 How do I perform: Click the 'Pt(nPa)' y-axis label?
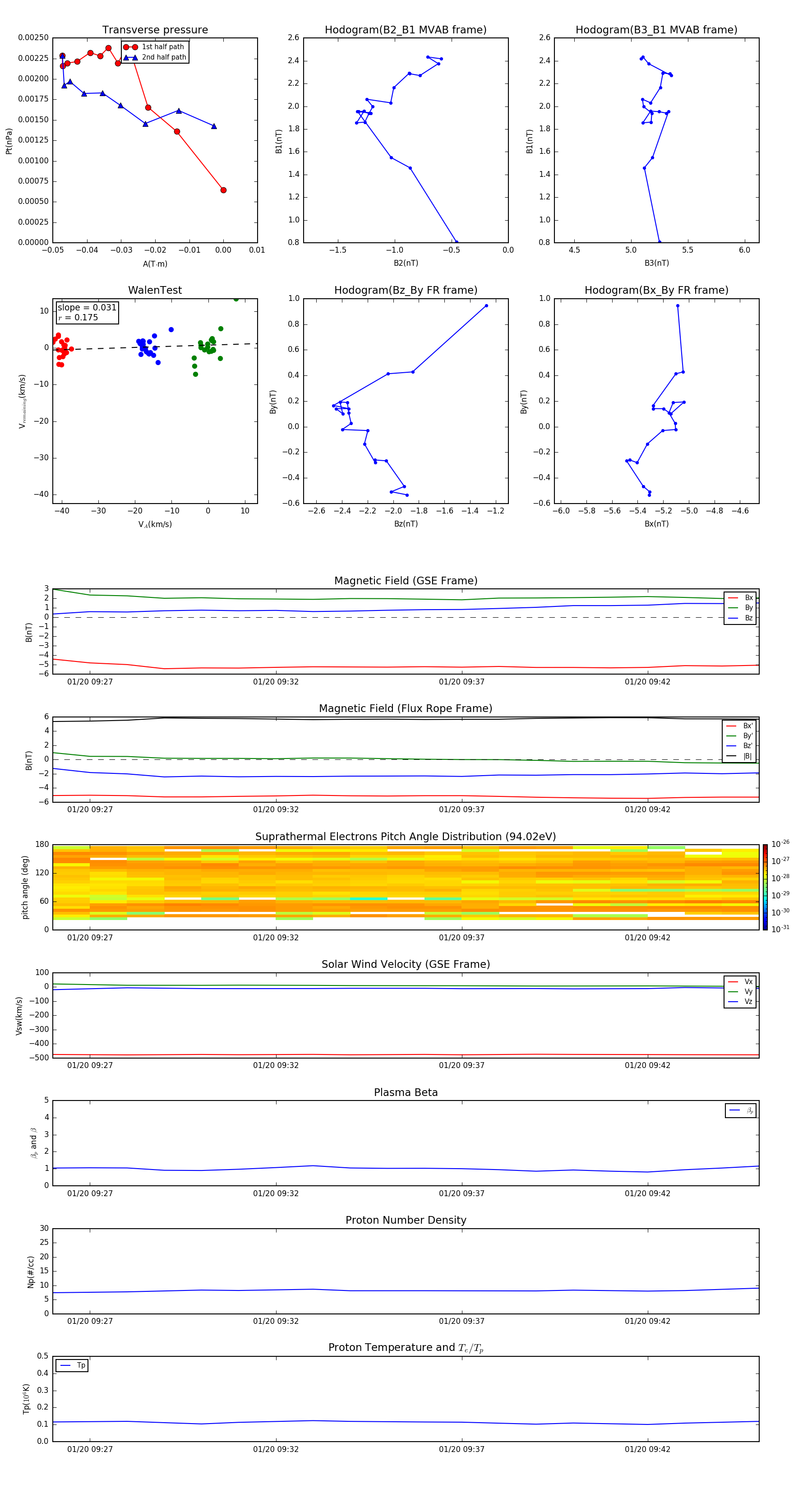[9, 141]
